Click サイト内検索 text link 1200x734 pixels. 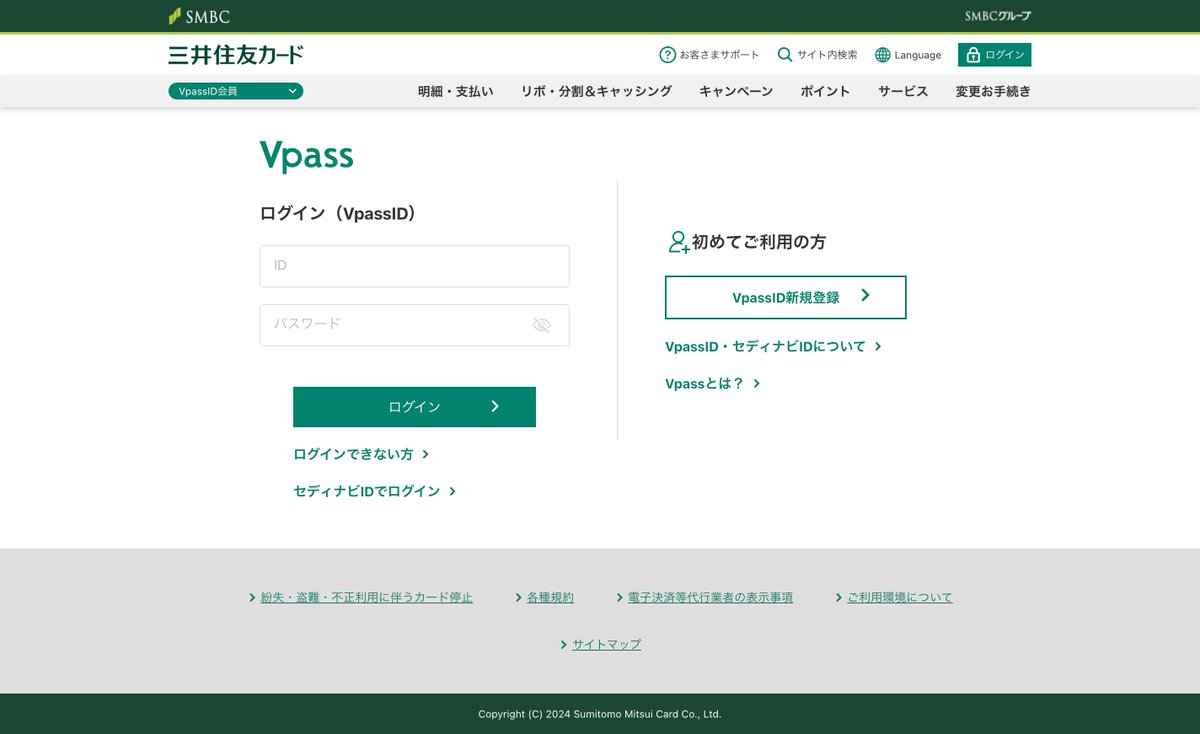coord(827,55)
